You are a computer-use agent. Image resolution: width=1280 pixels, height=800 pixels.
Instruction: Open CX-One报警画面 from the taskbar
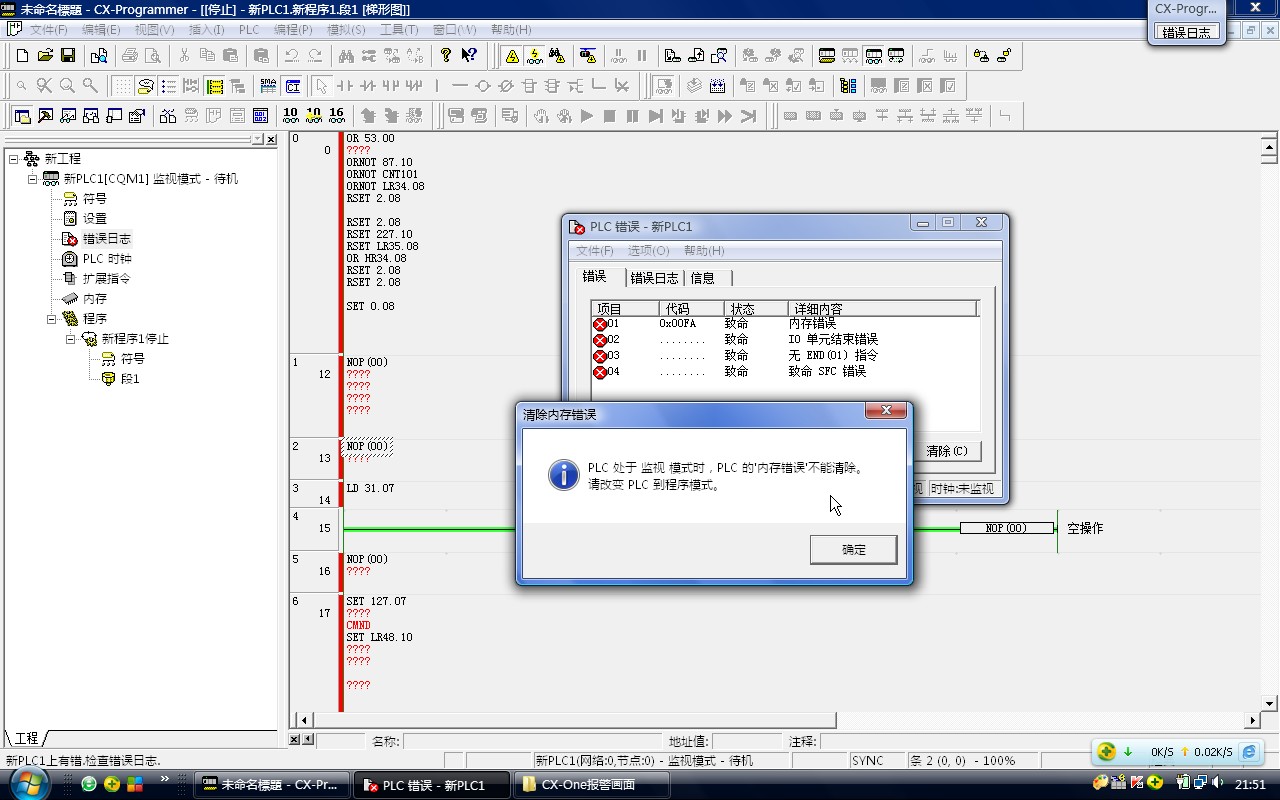coord(587,785)
